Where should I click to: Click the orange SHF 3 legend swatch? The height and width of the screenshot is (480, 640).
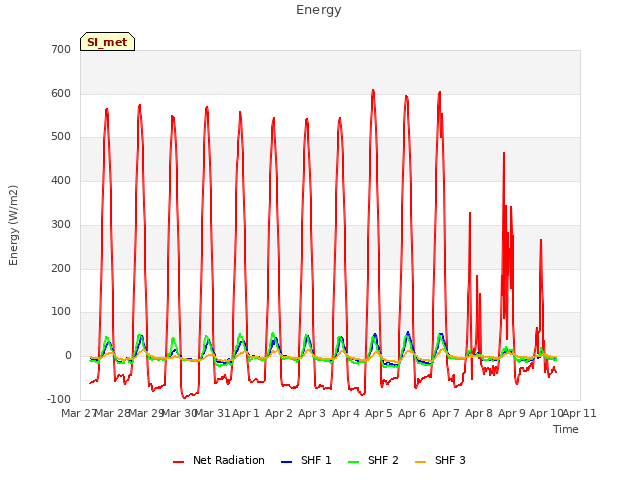point(420,462)
